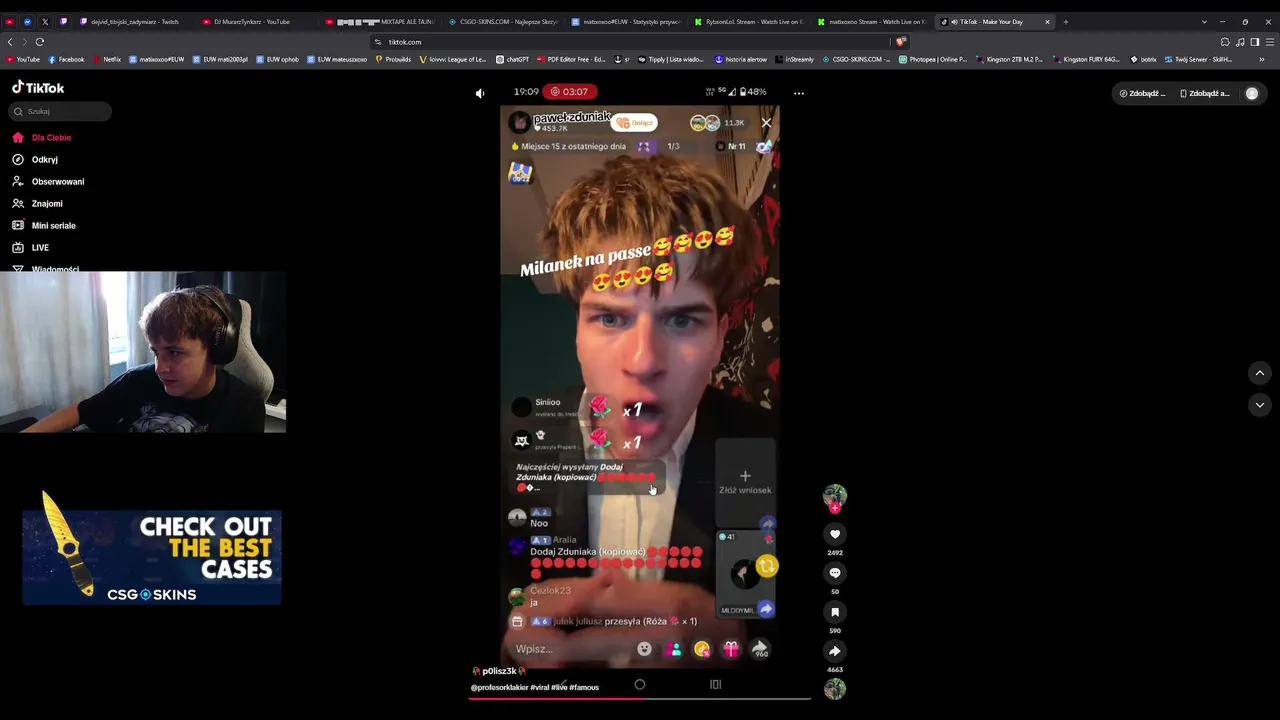Viewport: 1280px width, 720px height.
Task: Click the Wpisz... comment field
Action: (x=570, y=649)
